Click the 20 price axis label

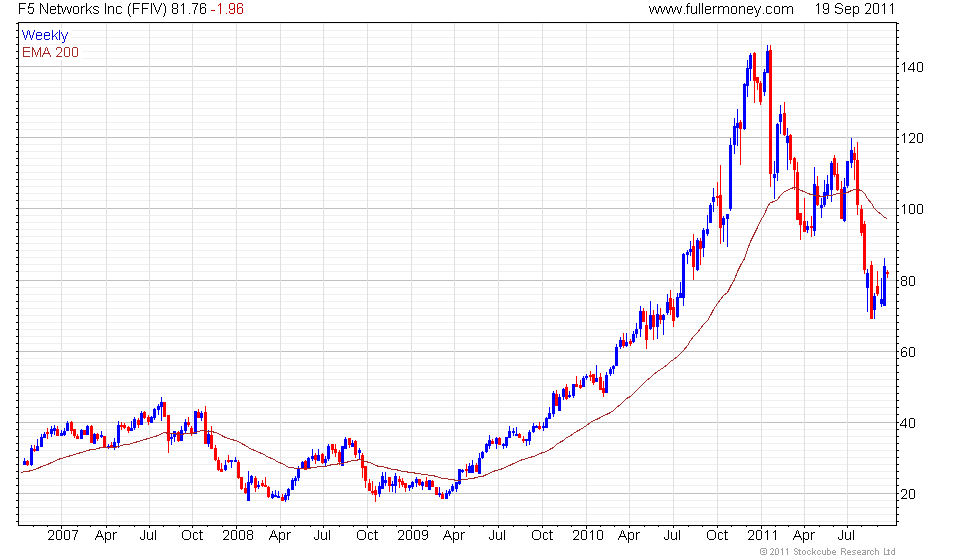click(x=908, y=494)
